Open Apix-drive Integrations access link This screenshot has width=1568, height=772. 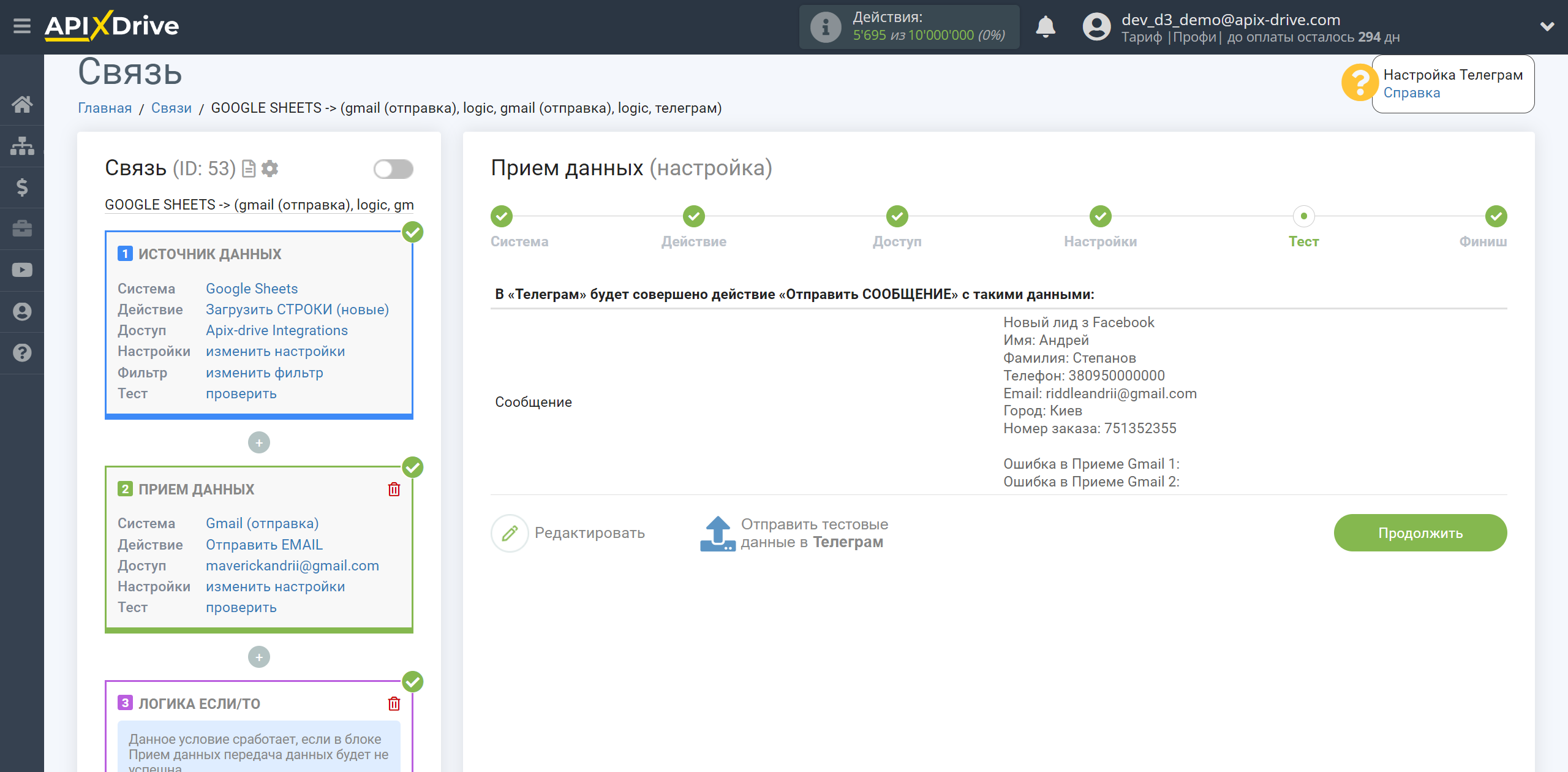click(x=277, y=330)
